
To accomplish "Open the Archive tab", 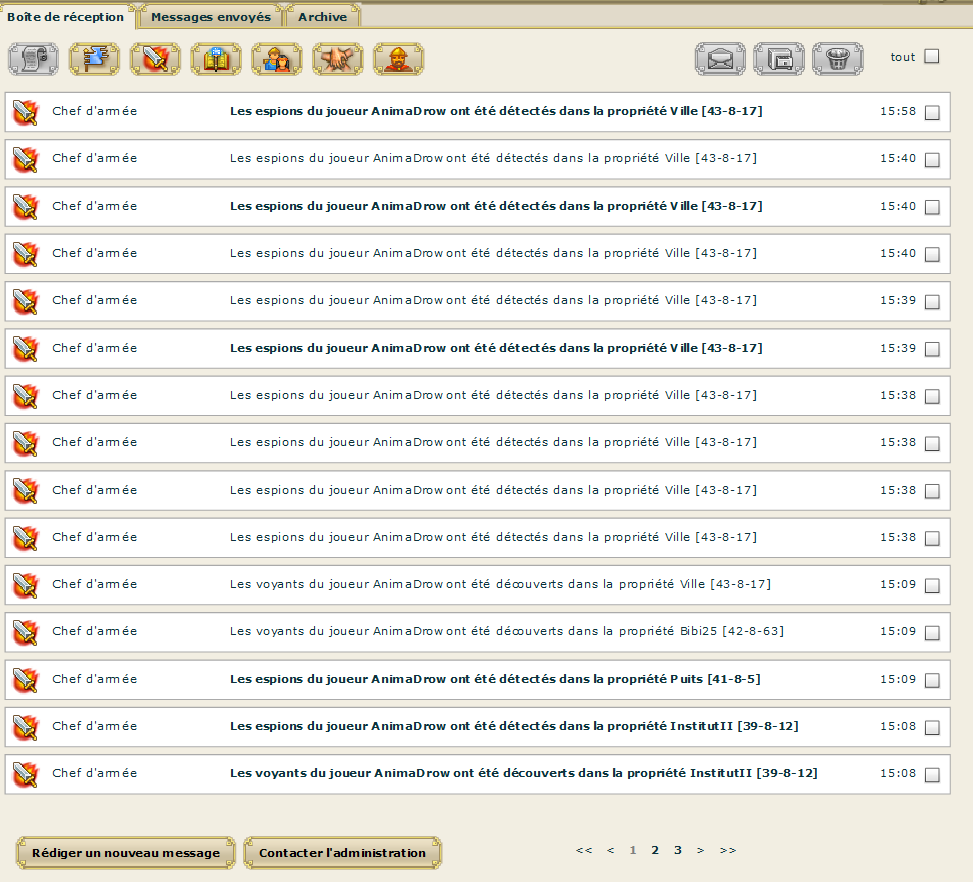I will click(323, 17).
